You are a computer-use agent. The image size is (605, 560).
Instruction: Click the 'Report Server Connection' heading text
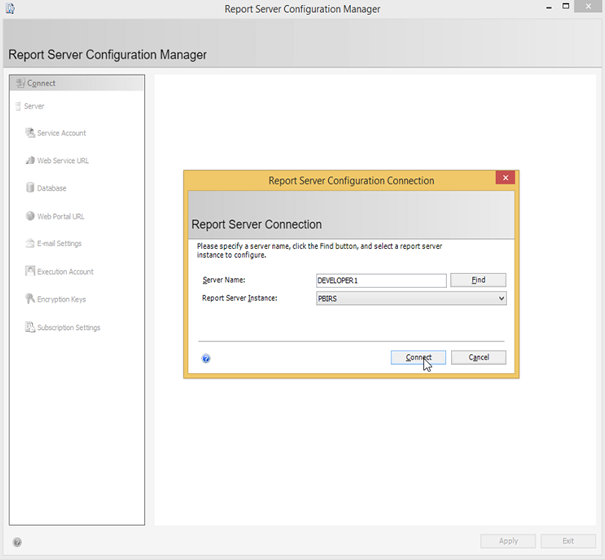point(257,224)
